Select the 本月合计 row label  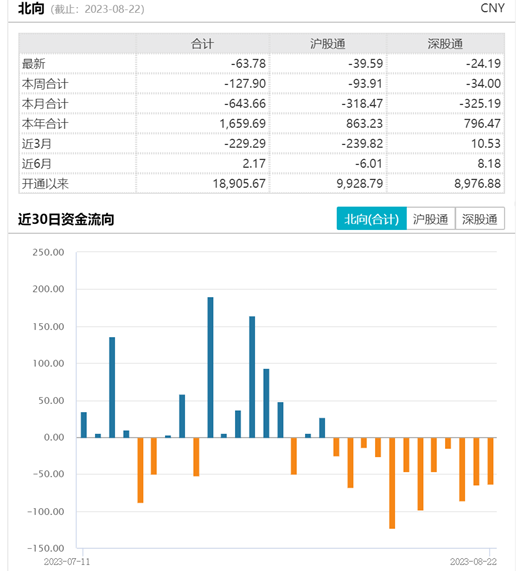tap(45, 104)
